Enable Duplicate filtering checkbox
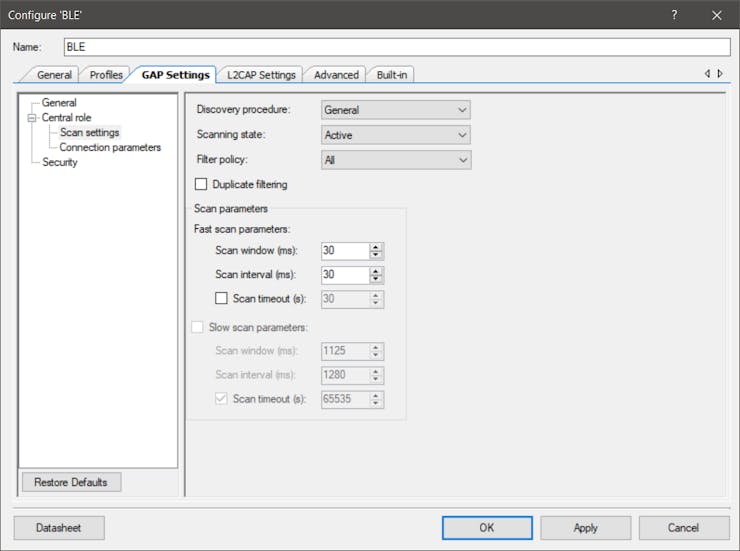 [201, 184]
